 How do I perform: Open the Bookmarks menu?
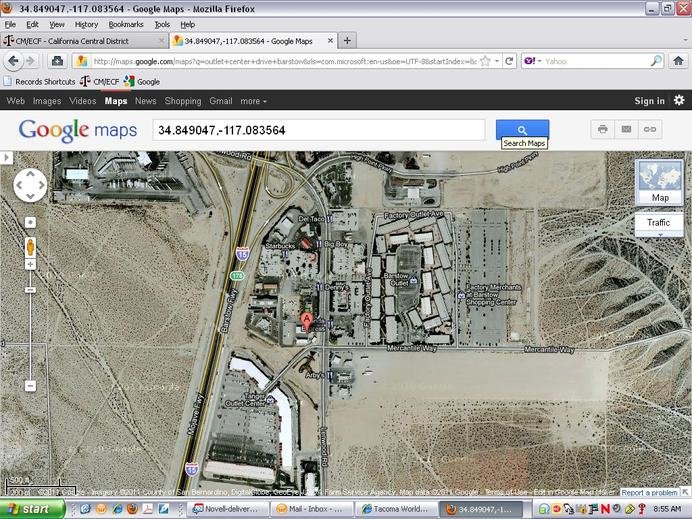126,24
